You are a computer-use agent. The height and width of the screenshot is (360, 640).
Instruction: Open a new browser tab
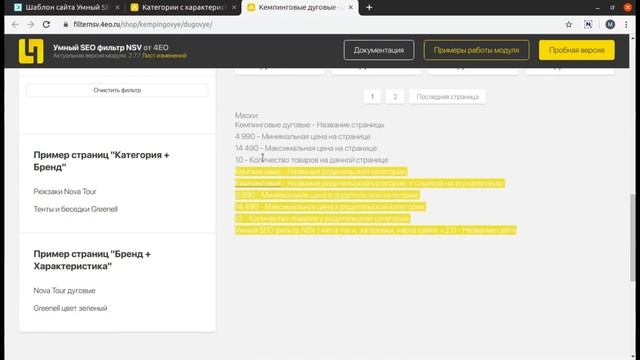(x=369, y=7)
